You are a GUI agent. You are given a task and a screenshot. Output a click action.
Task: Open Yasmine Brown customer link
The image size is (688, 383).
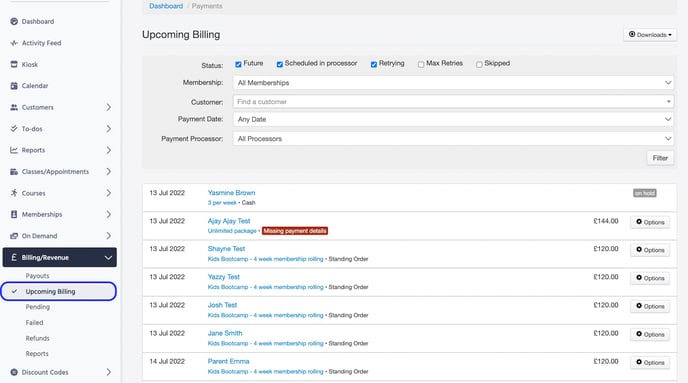point(231,193)
